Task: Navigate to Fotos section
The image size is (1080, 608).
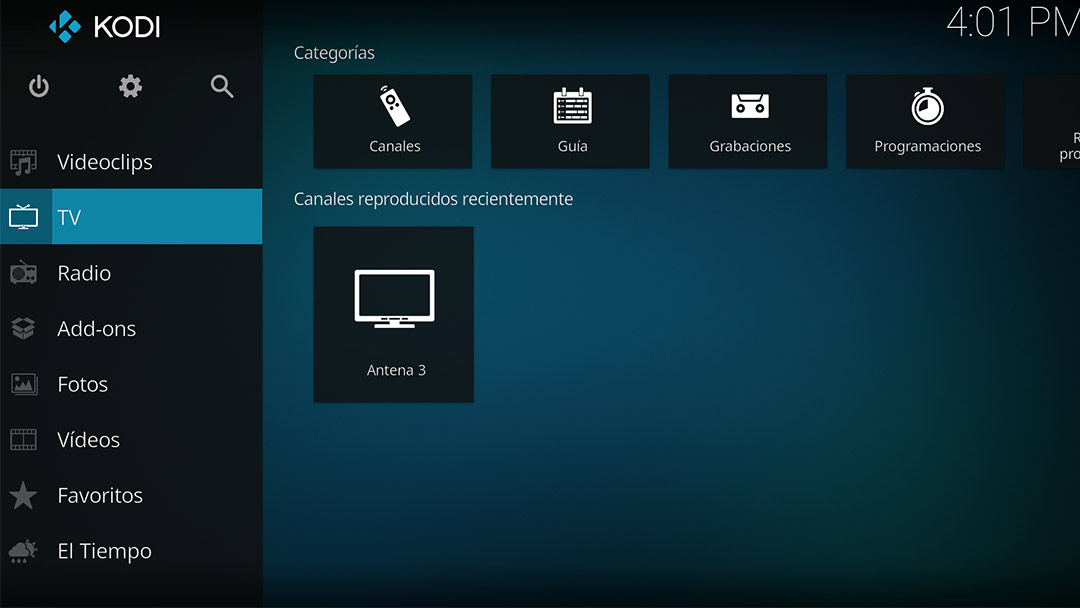Action: pyautogui.click(x=82, y=384)
